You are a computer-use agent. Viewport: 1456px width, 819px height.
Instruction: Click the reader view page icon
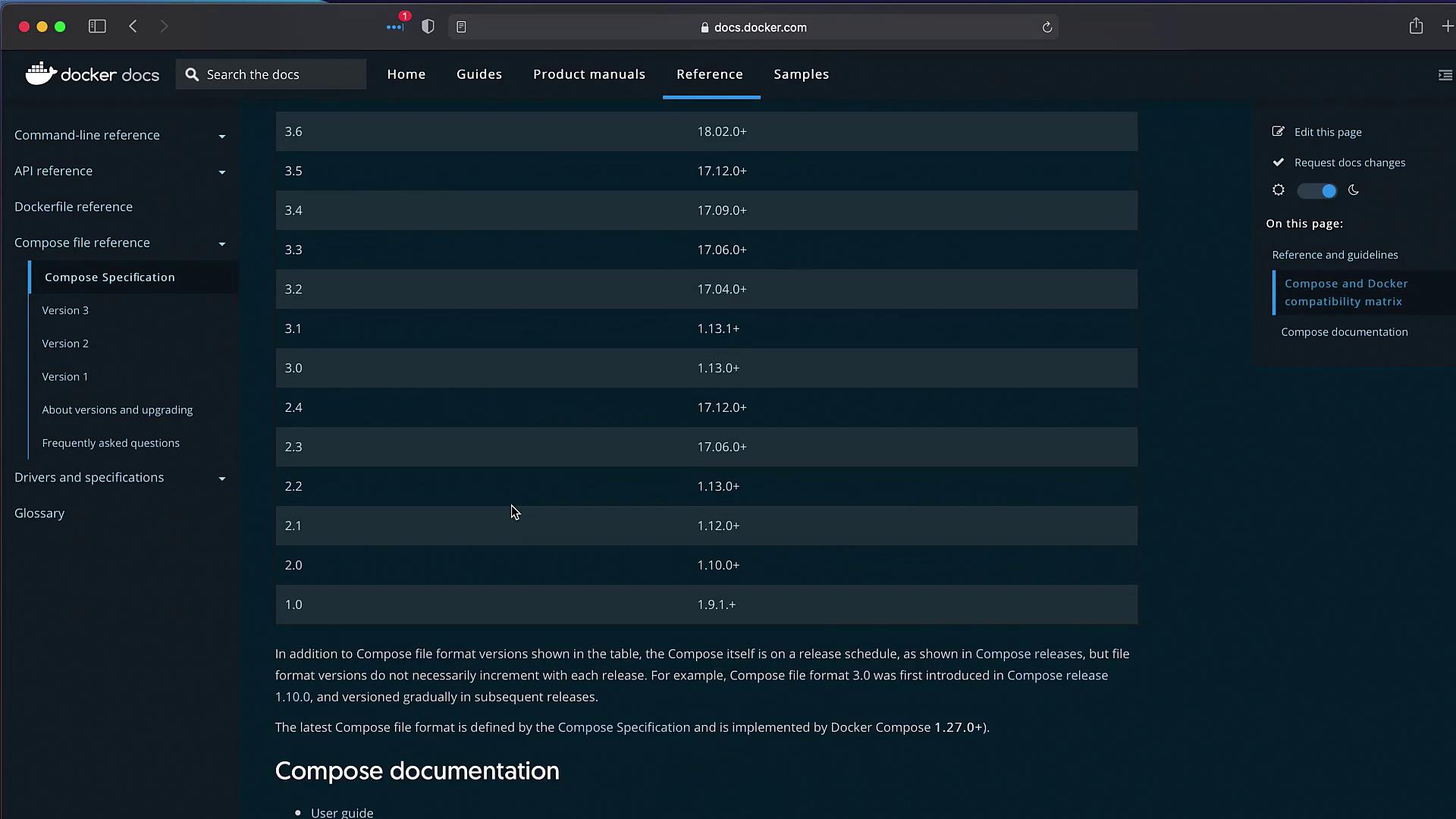461,27
